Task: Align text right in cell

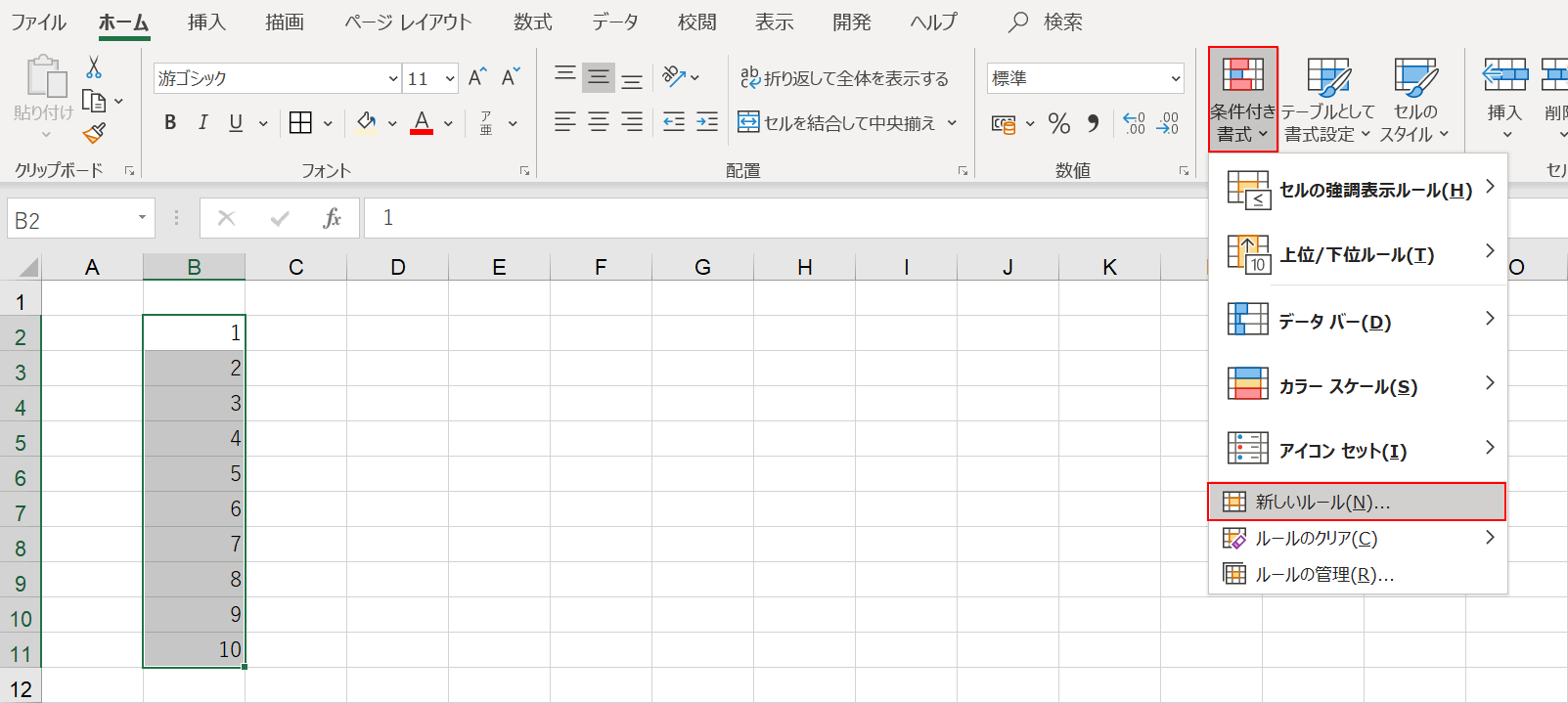Action: coord(632,122)
